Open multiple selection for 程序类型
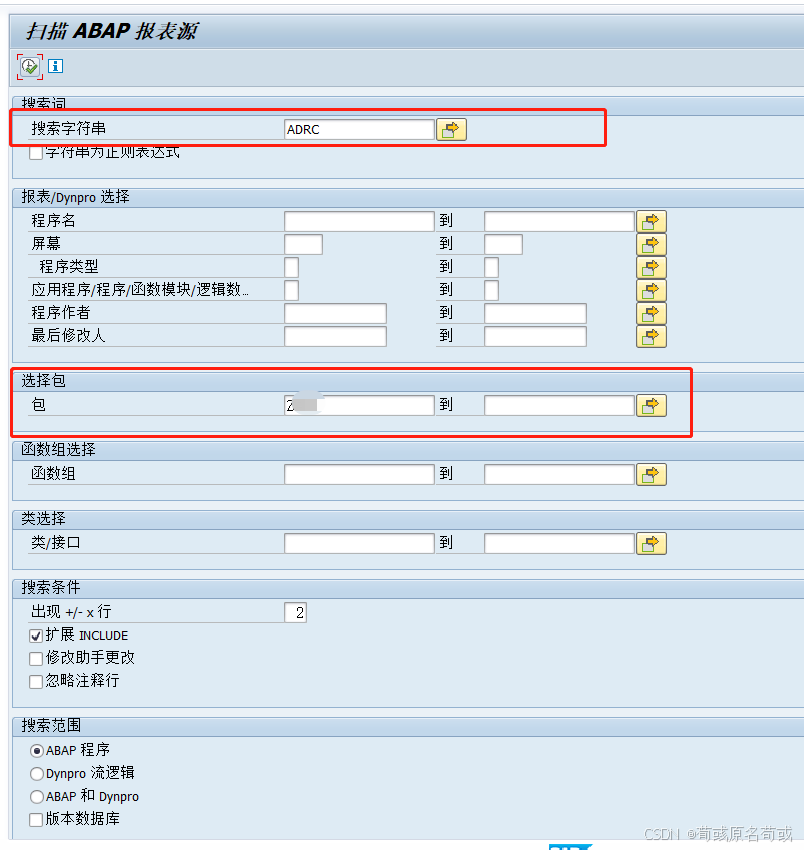 pos(651,267)
